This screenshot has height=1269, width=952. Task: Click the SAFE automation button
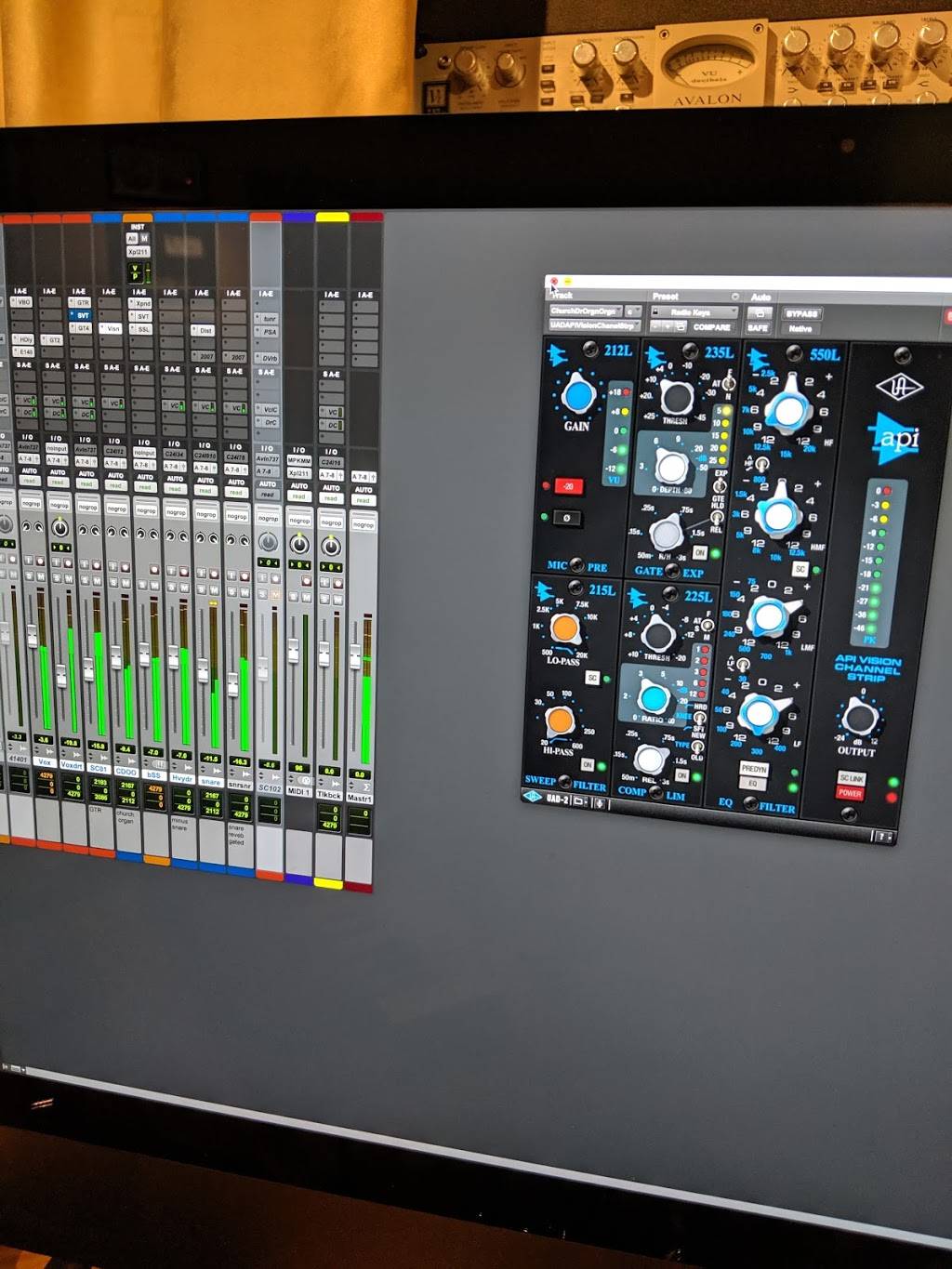tap(759, 328)
